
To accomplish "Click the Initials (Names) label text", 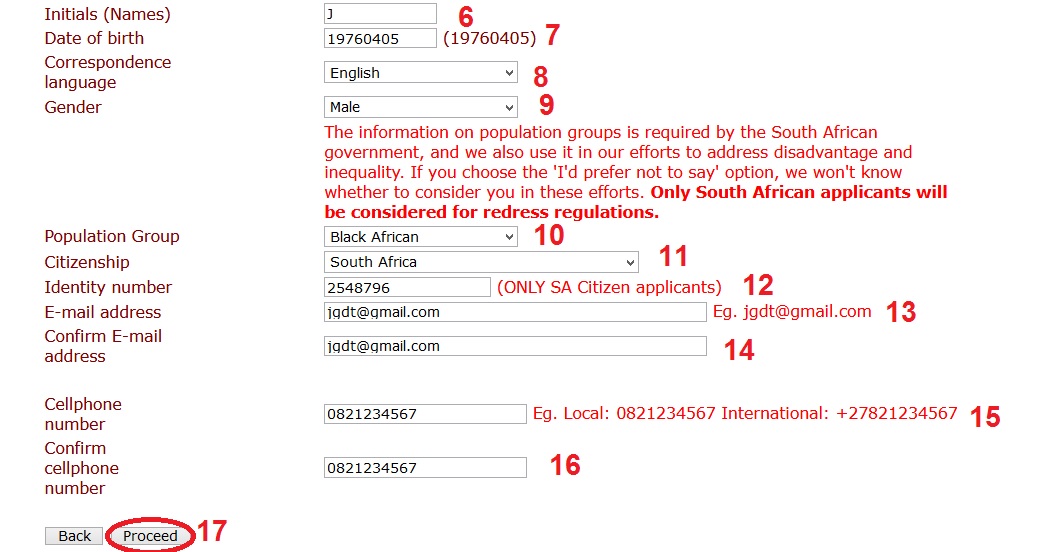I will click(107, 14).
